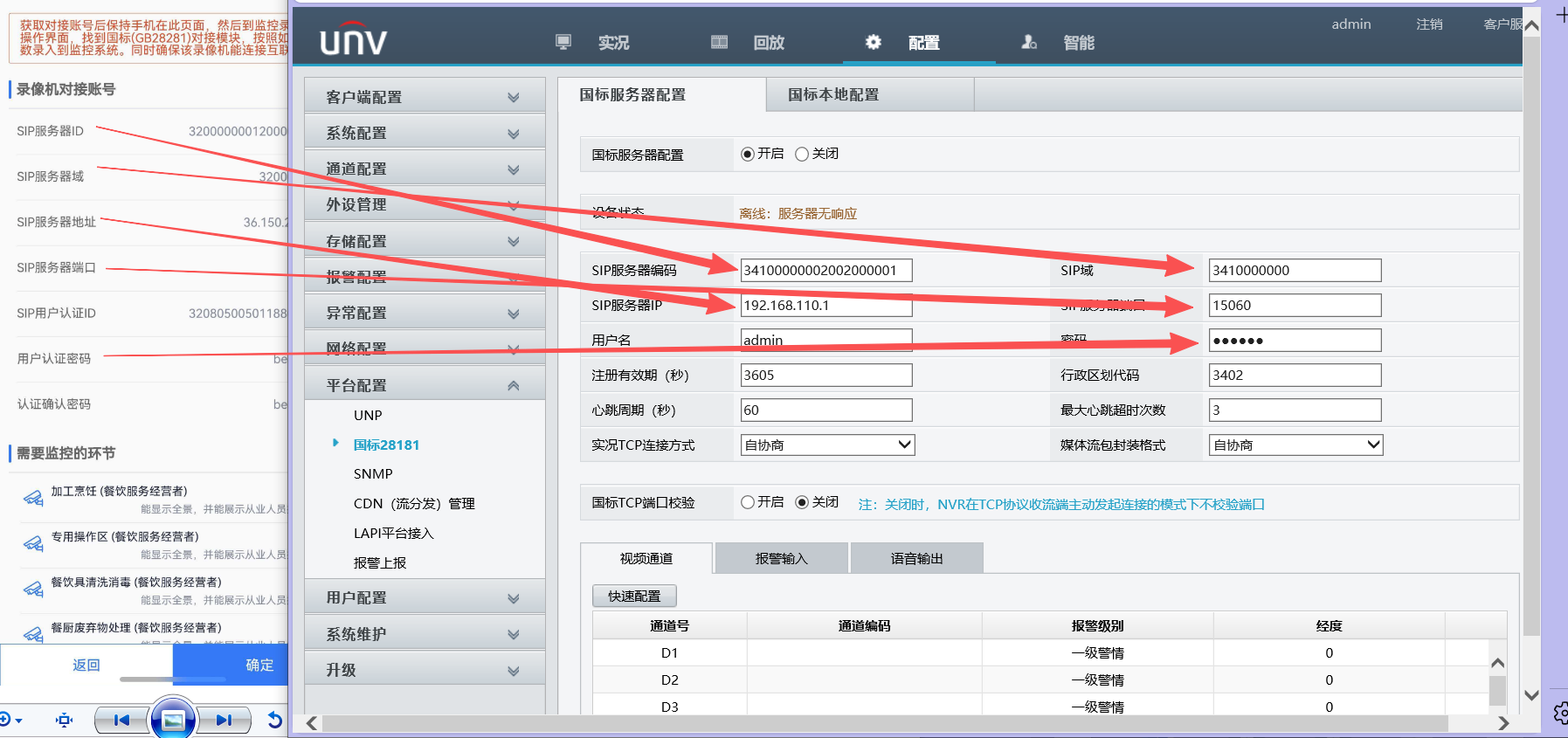Click the gear icon beside 配置
This screenshot has width=1568, height=738.
click(x=873, y=42)
